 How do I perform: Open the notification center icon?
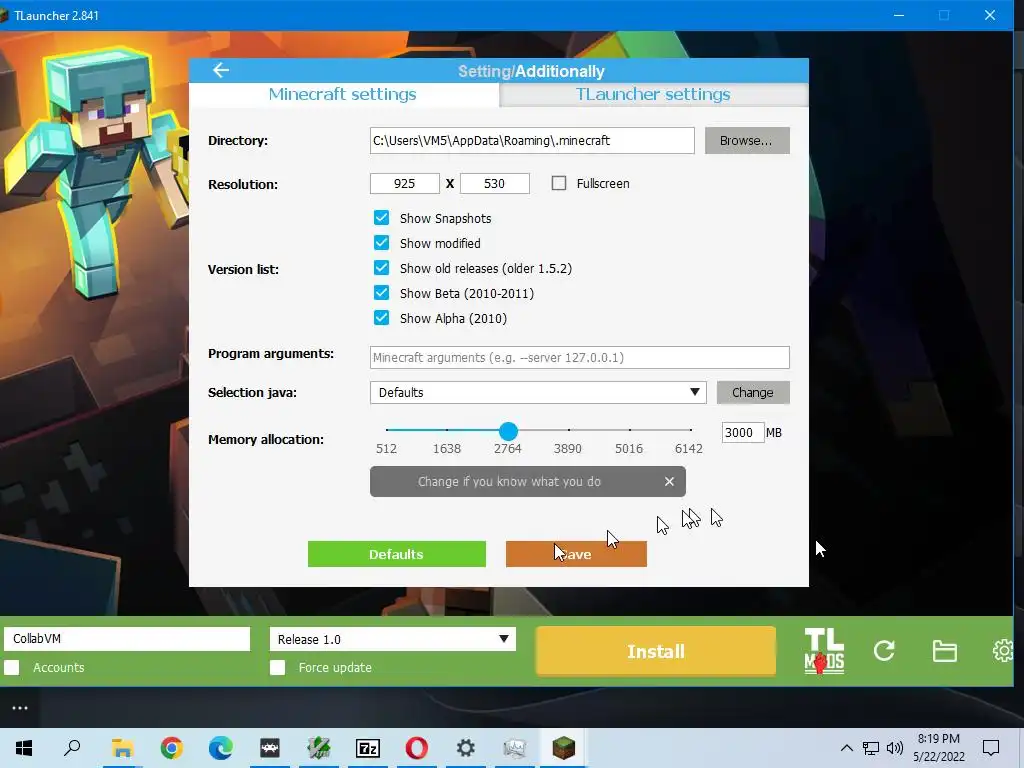click(x=991, y=748)
